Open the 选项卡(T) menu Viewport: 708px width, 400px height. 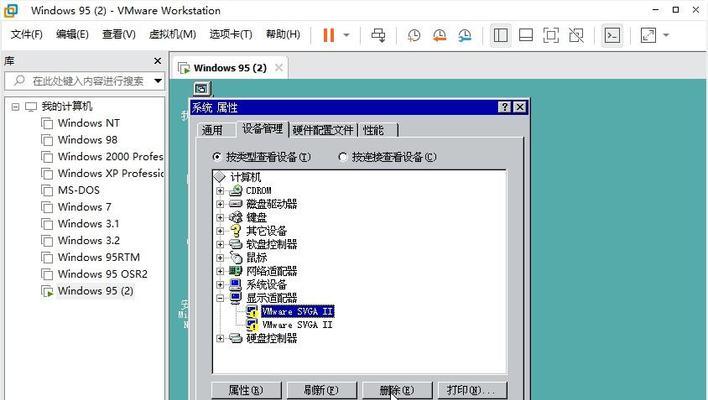pyautogui.click(x=231, y=34)
